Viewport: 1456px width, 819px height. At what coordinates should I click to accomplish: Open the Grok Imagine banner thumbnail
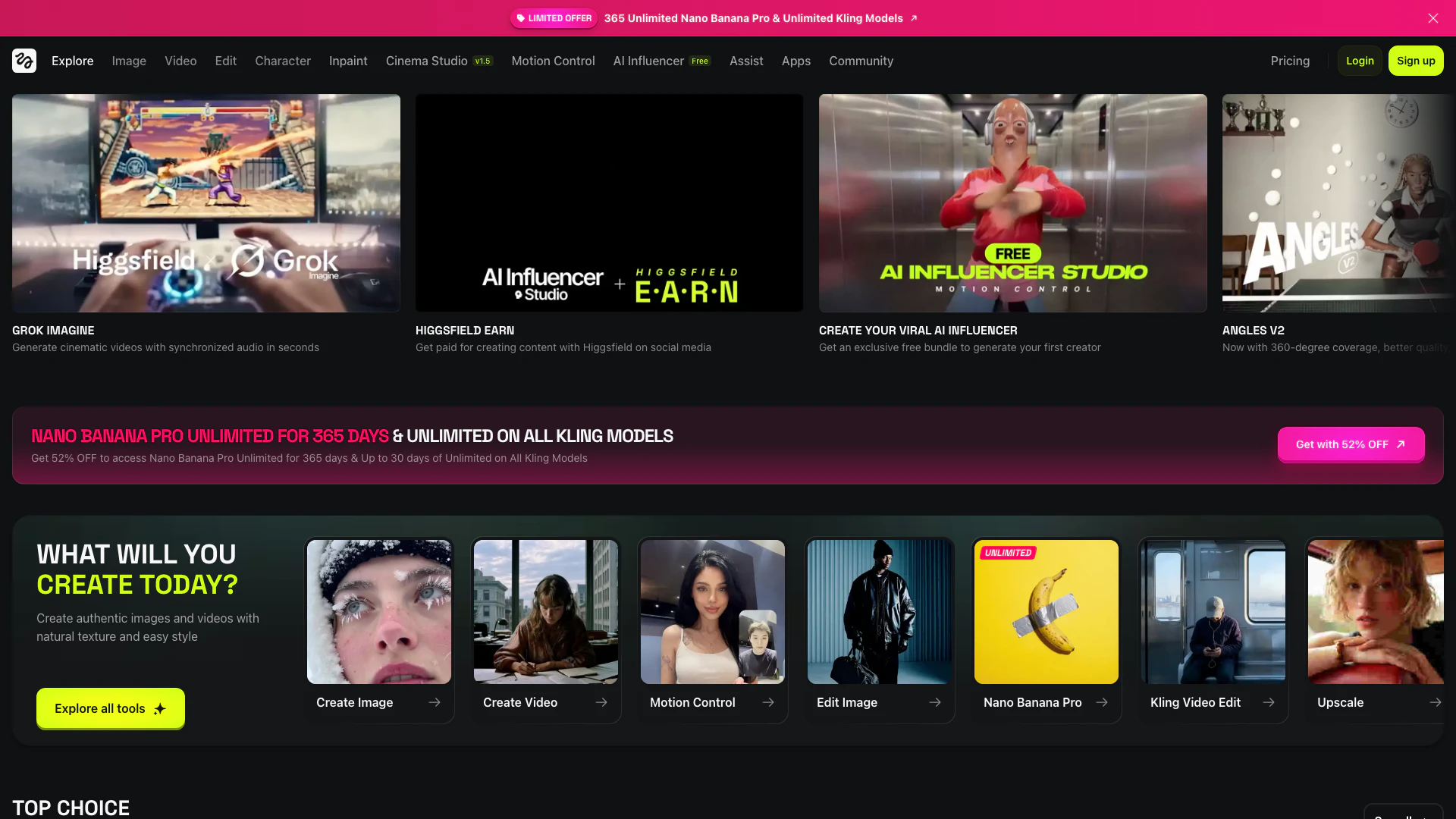206,203
